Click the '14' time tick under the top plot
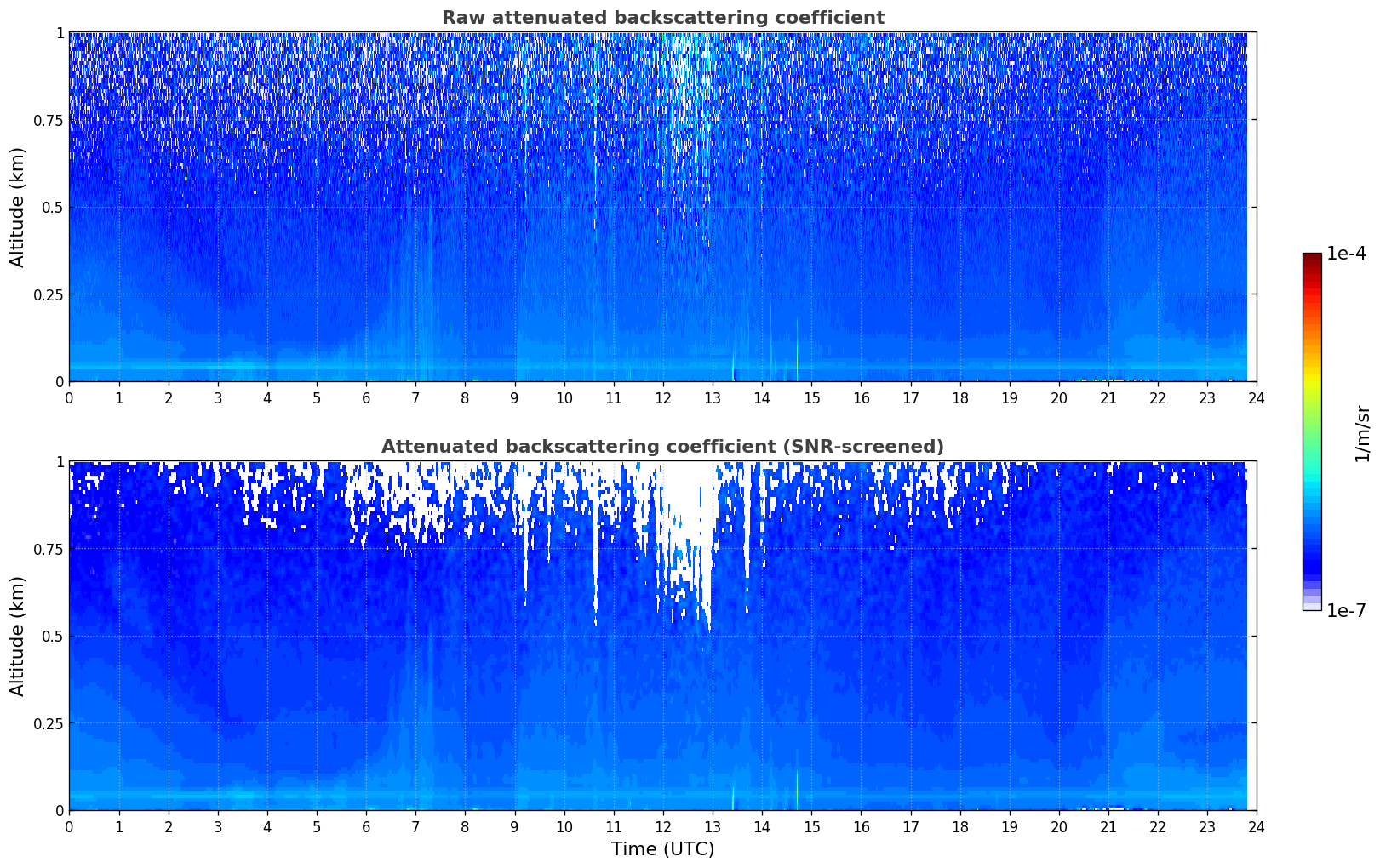 click(x=762, y=397)
